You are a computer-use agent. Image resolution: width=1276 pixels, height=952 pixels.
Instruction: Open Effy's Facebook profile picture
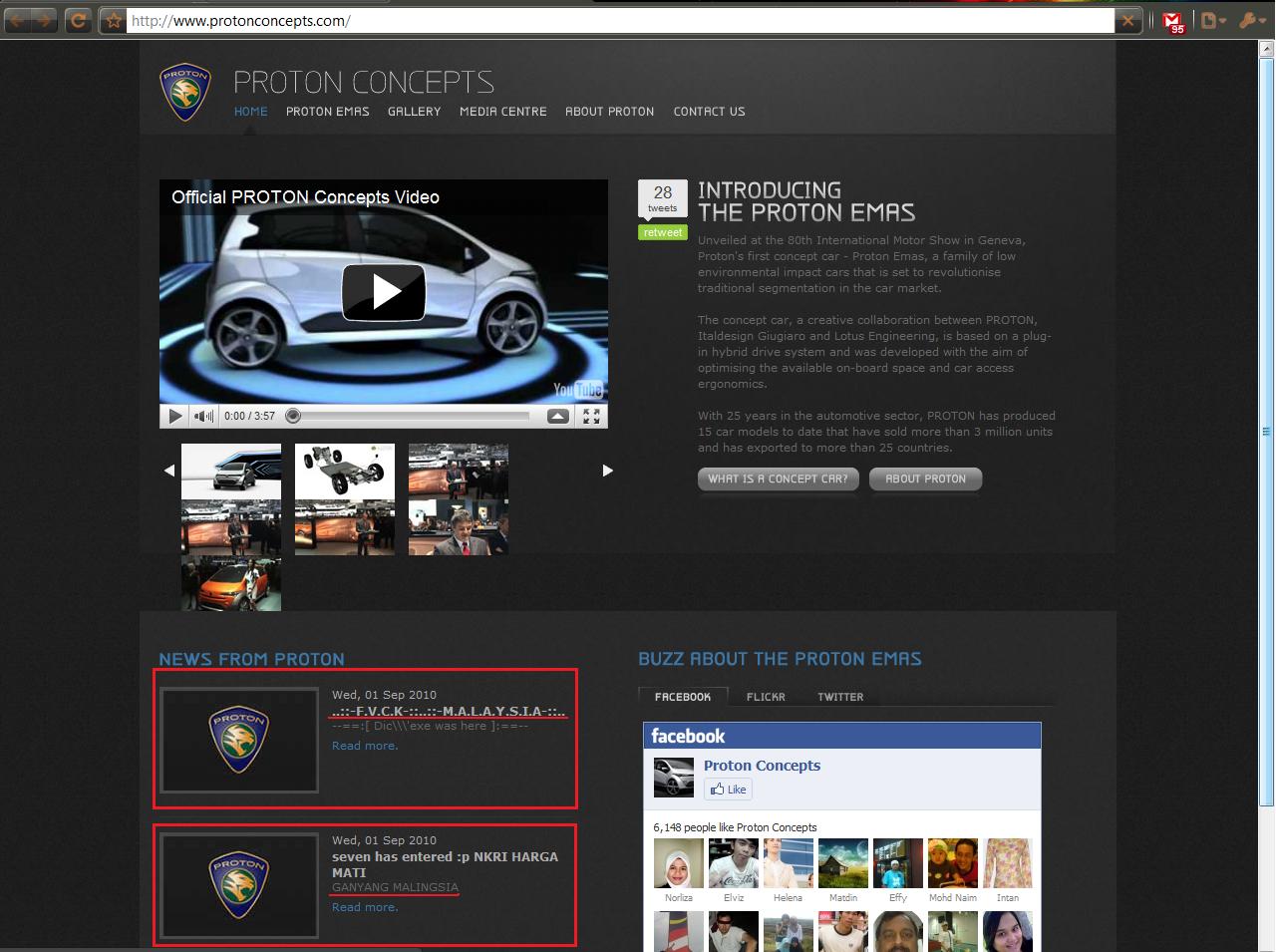pos(898,863)
